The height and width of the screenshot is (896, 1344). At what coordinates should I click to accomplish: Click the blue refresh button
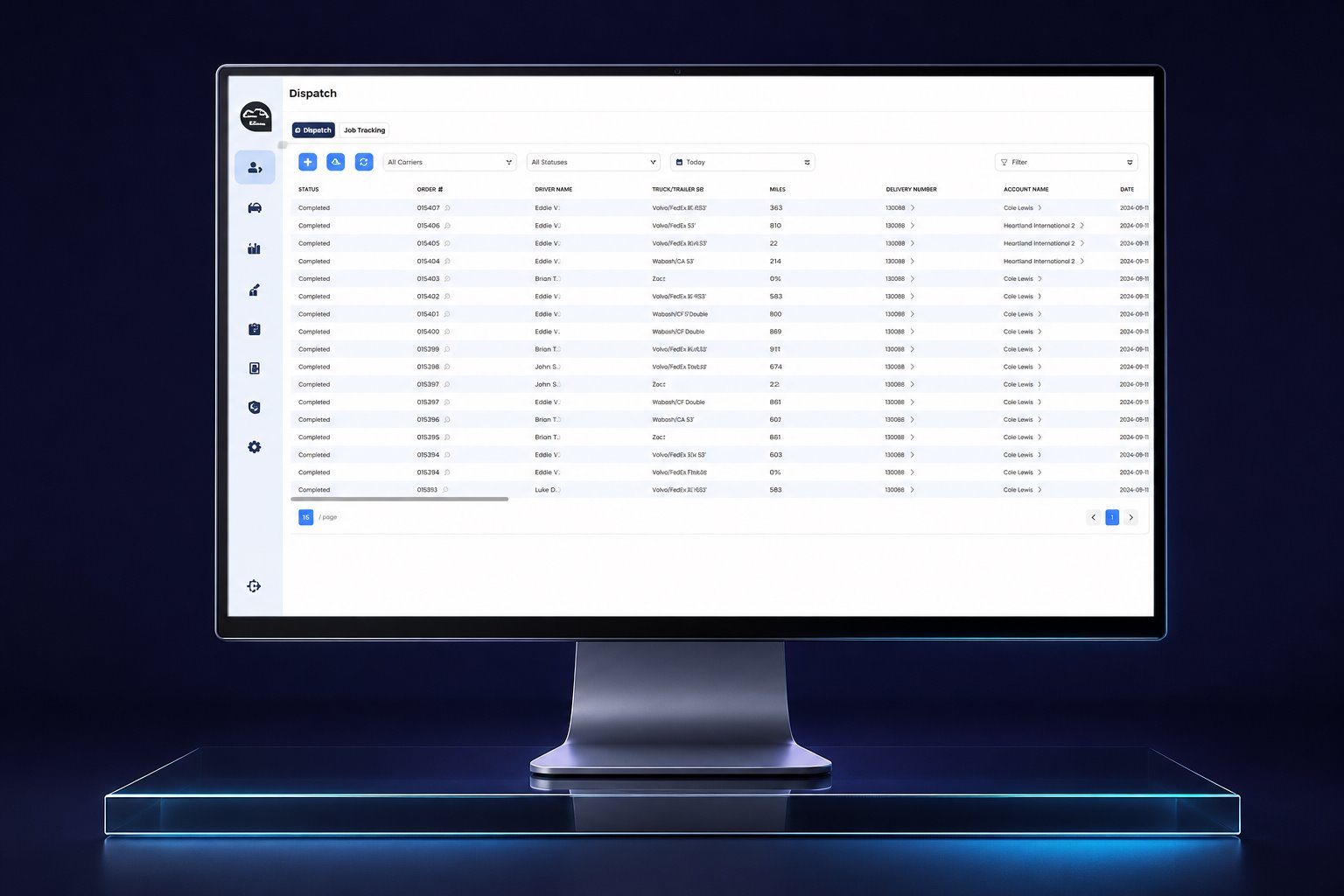pyautogui.click(x=364, y=162)
